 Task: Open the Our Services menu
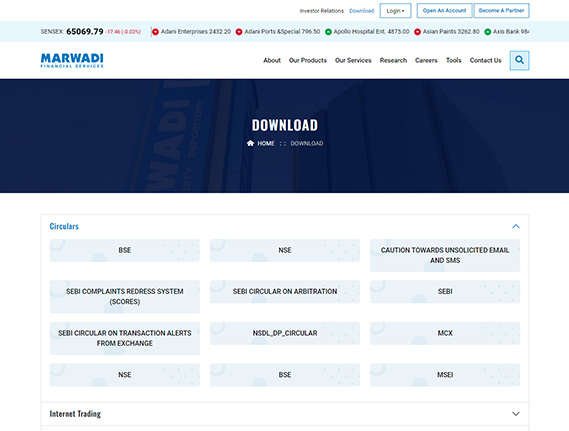(x=353, y=60)
